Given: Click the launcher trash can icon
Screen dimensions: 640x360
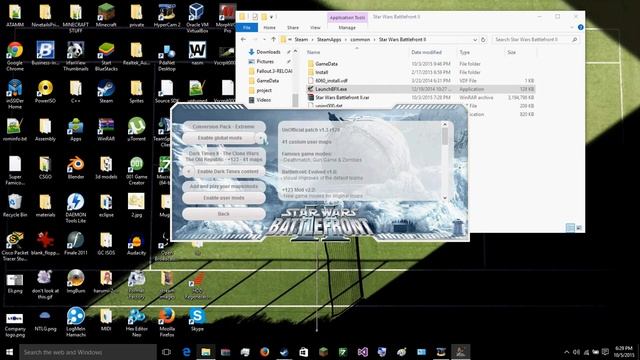Looking at the screenshot, I should [x=458, y=228].
